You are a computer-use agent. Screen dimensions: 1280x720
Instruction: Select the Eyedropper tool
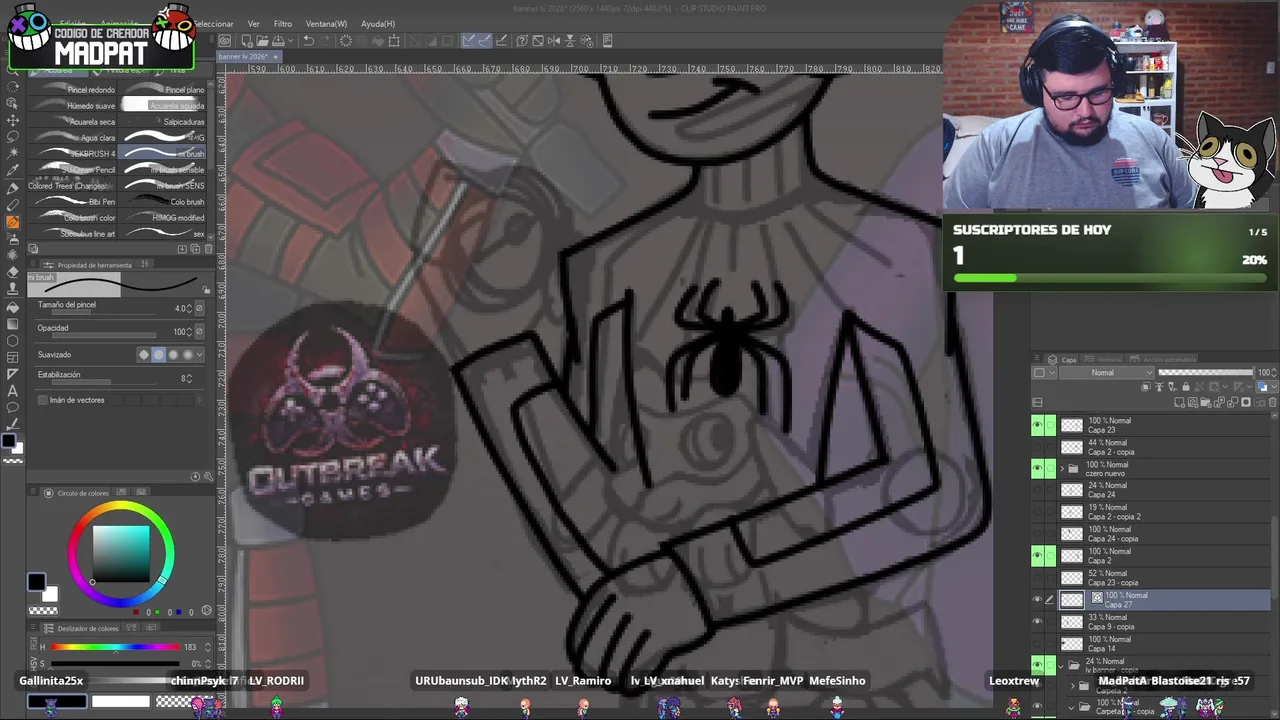click(12, 170)
